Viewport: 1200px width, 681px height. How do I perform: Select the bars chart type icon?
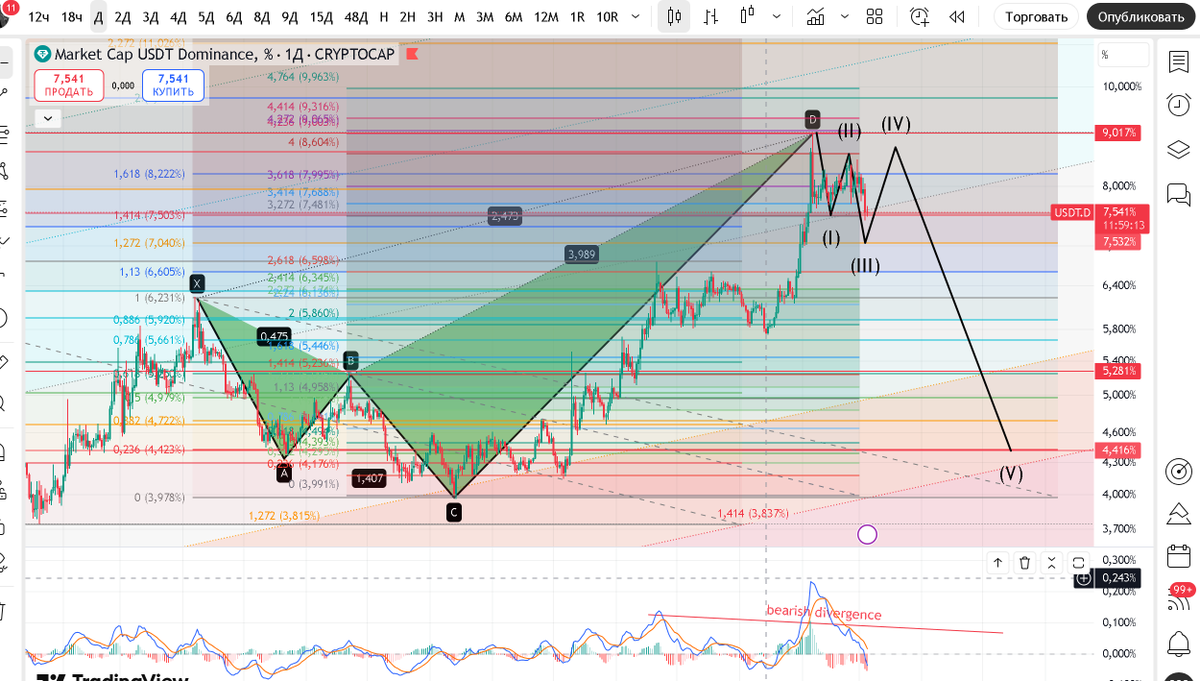[711, 16]
